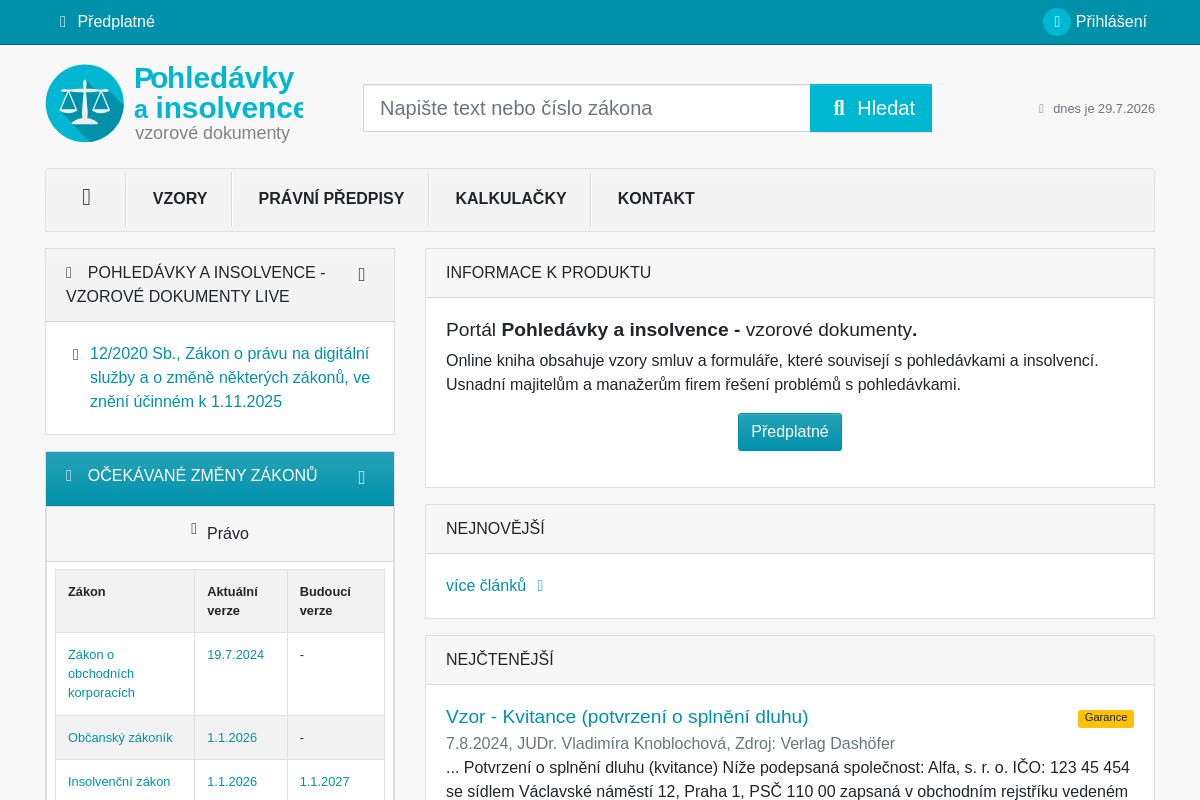Click the arrow icon next to více článků
1200x800 pixels.
(x=540, y=586)
